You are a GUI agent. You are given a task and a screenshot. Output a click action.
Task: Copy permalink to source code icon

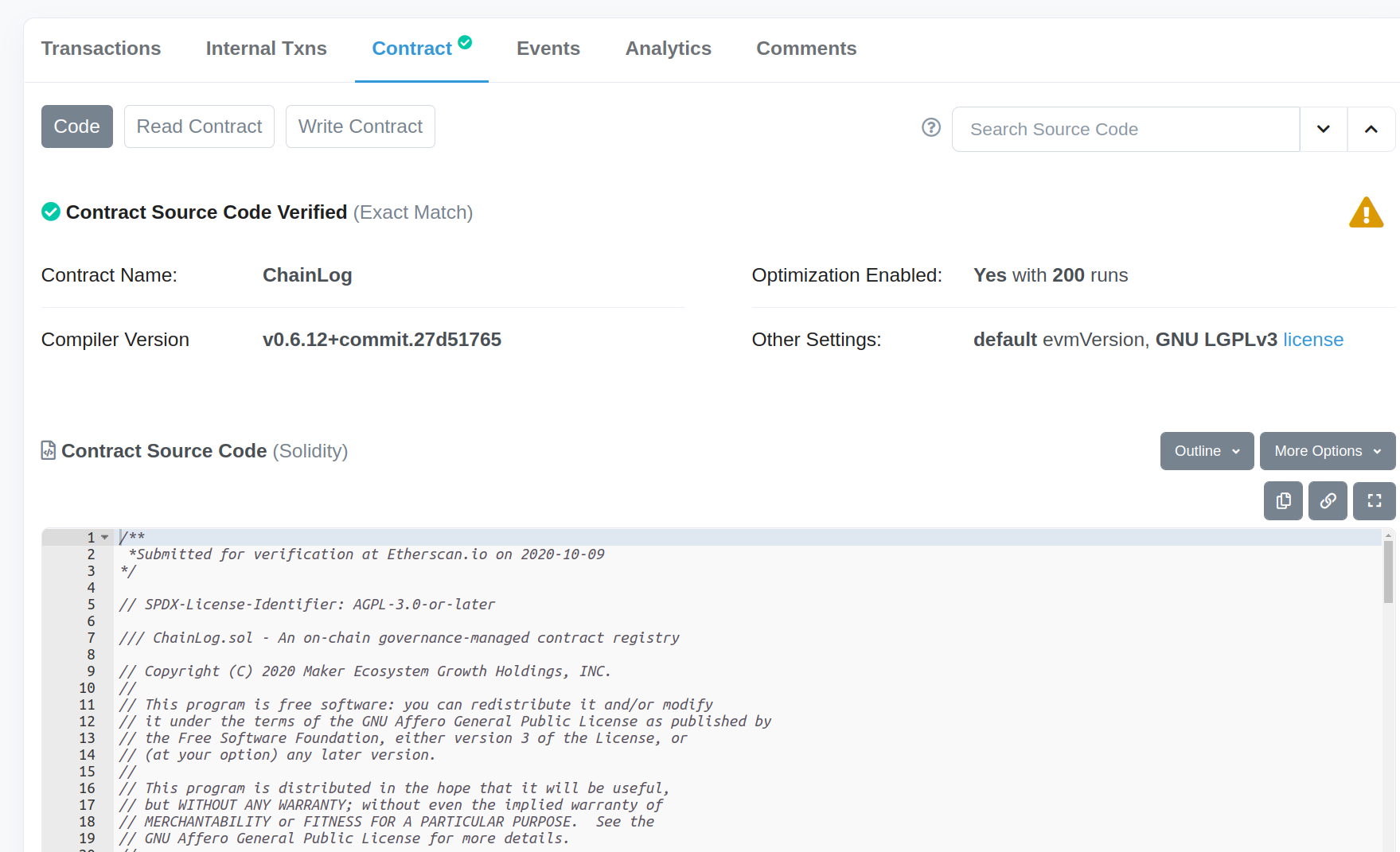[x=1328, y=501]
